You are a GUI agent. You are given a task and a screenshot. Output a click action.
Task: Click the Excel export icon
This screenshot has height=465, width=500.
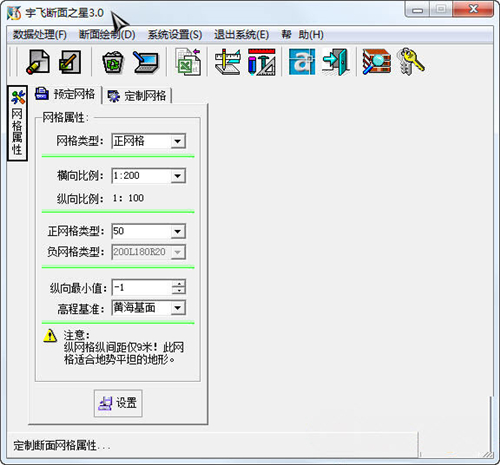click(x=188, y=62)
